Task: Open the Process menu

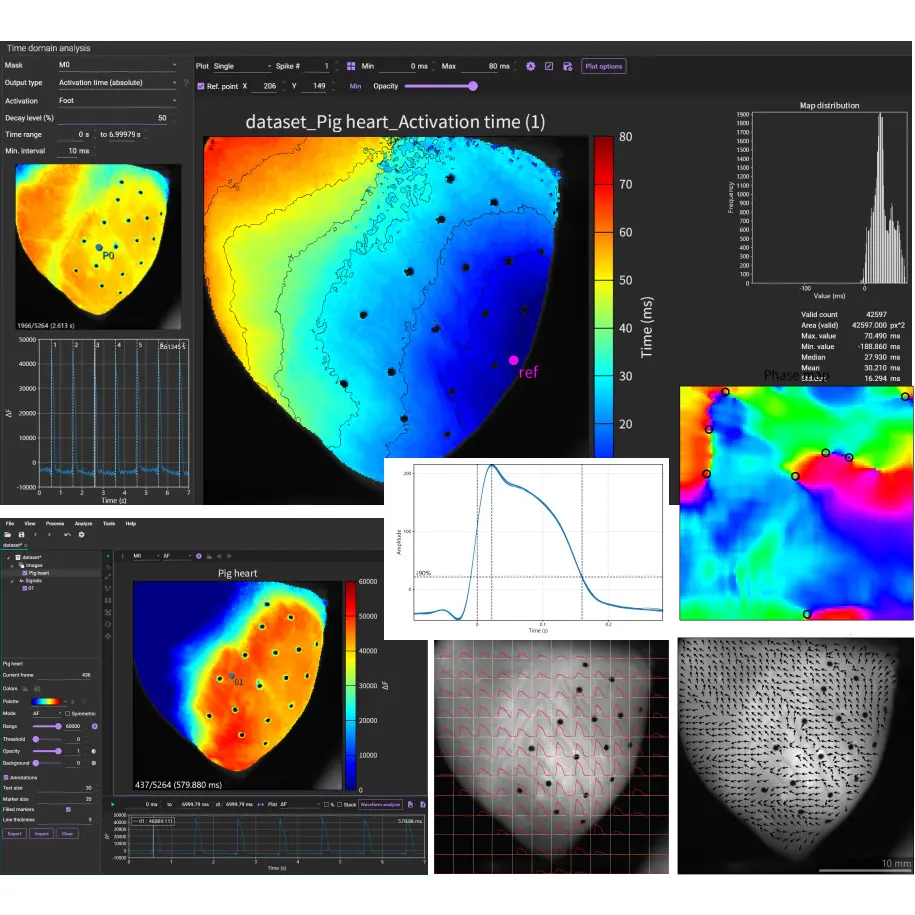Action: point(55,523)
